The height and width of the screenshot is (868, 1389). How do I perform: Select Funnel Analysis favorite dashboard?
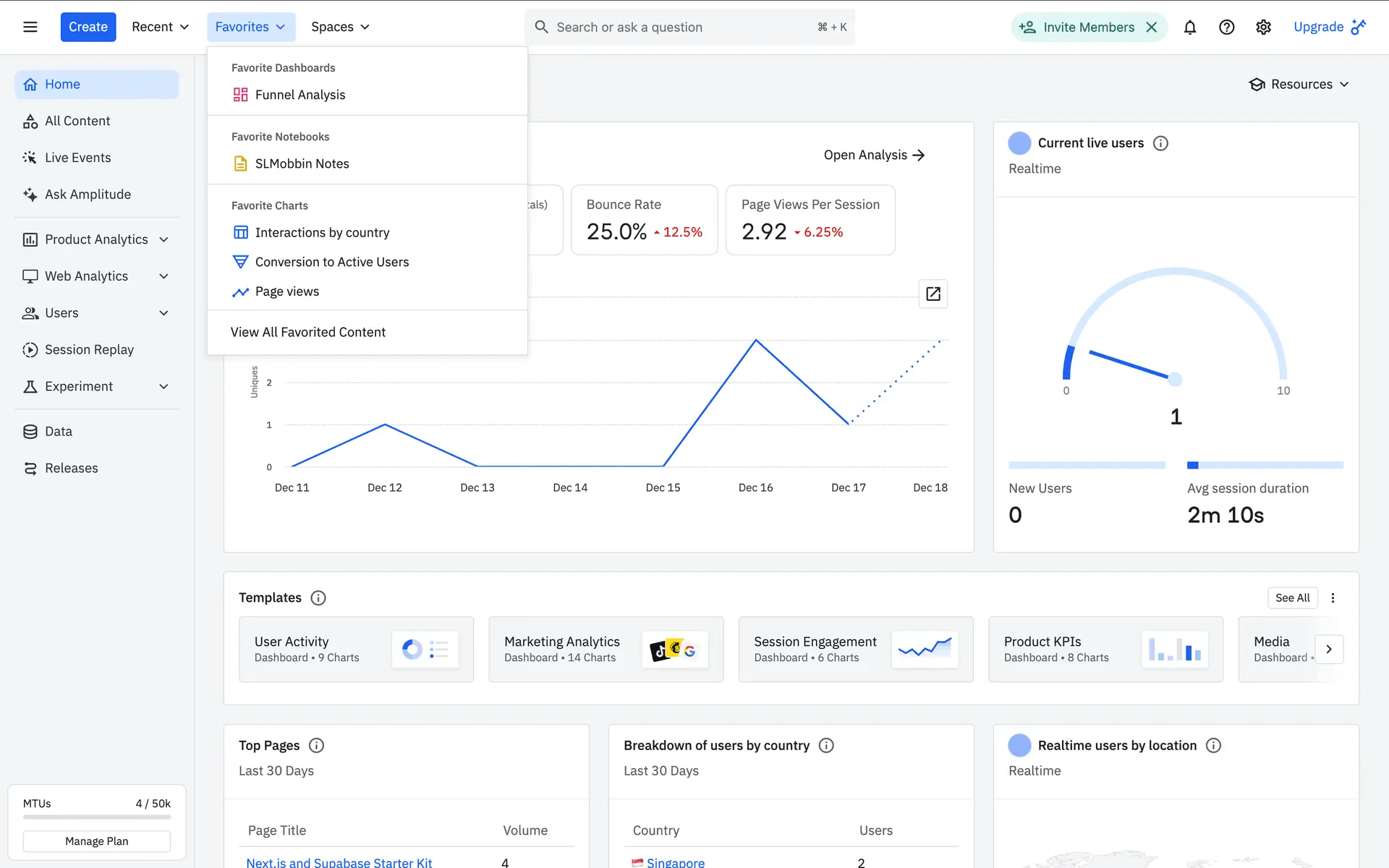(x=300, y=95)
